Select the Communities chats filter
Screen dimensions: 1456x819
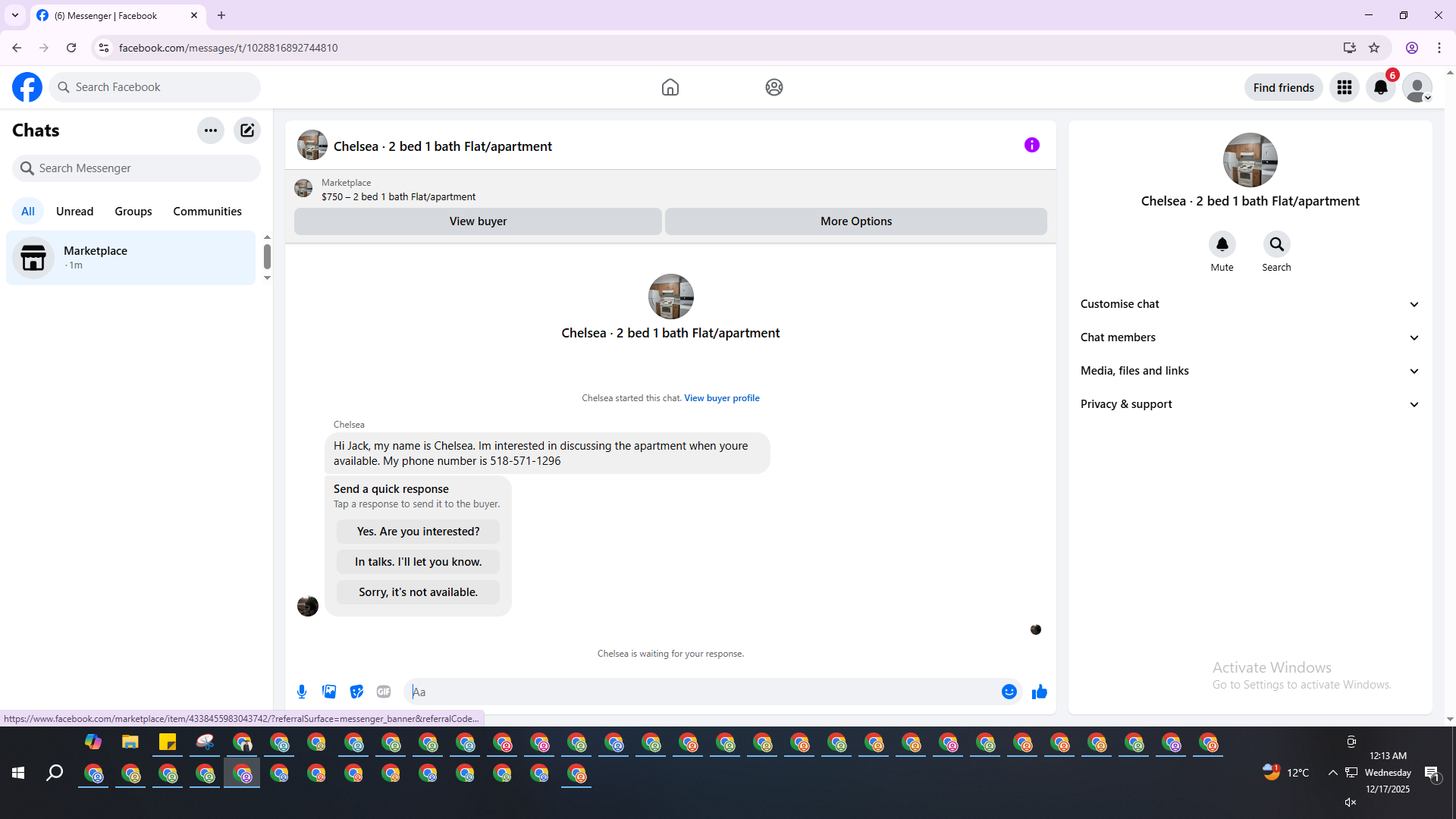[207, 212]
